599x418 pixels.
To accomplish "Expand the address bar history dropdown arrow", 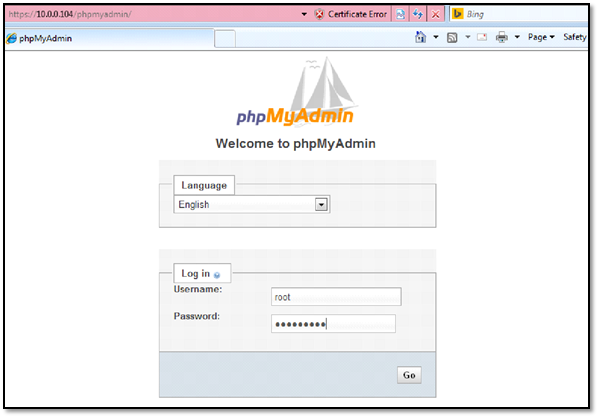I will (304, 15).
